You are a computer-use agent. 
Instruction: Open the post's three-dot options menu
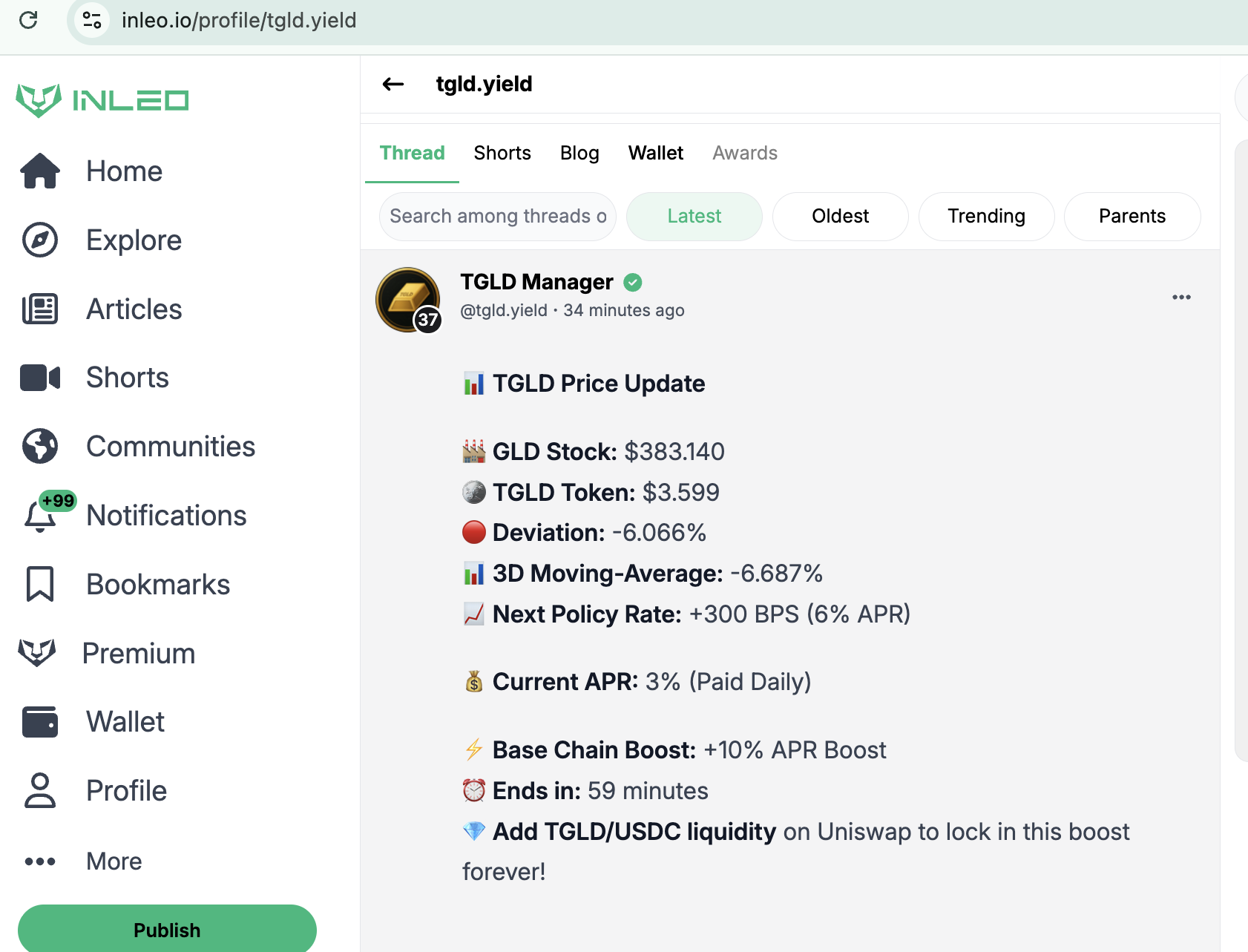tap(1181, 298)
